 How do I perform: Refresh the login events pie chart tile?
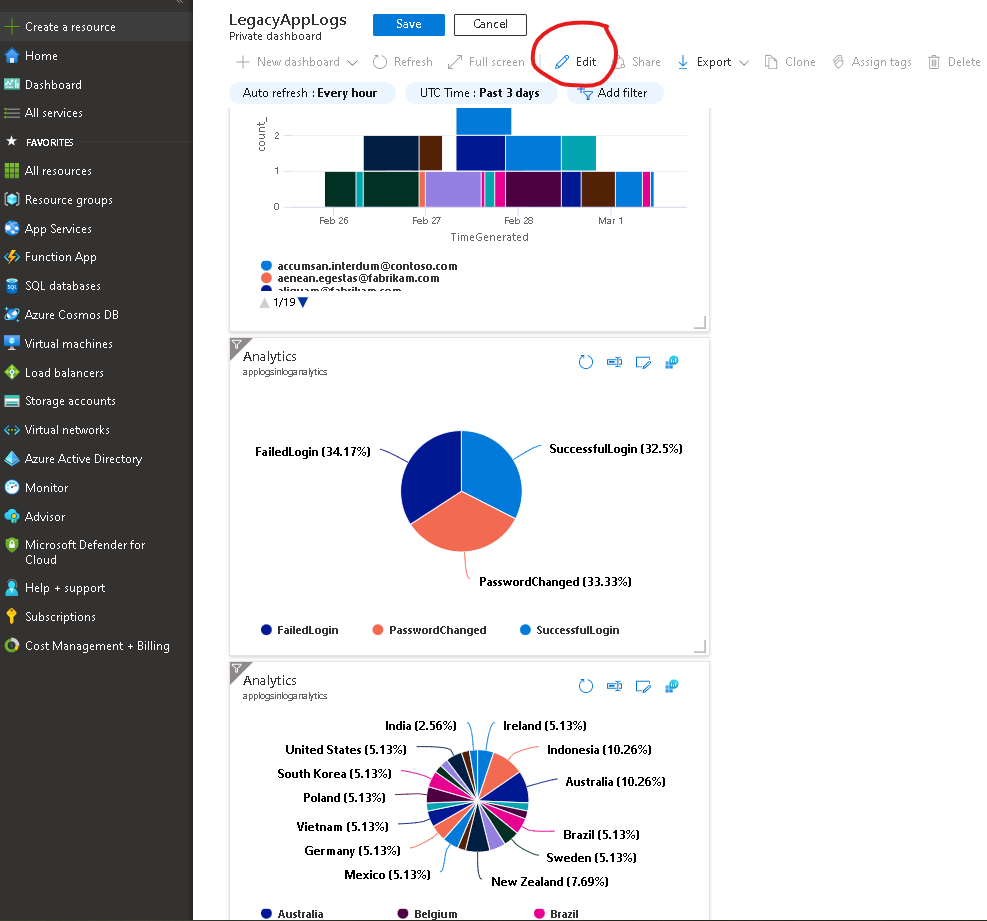click(586, 362)
